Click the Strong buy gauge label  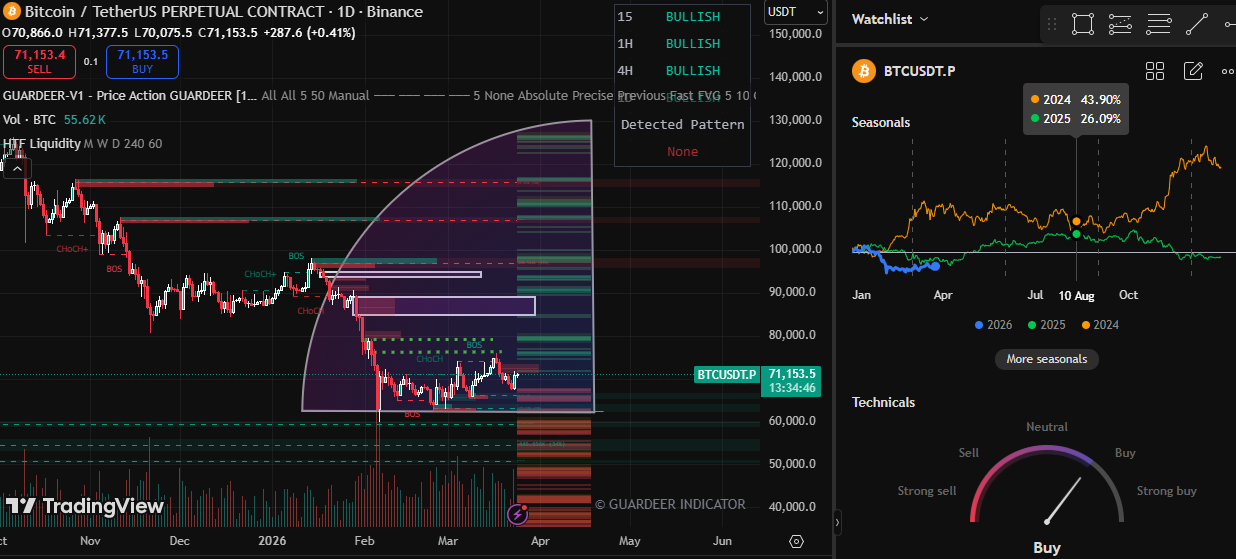[1167, 491]
